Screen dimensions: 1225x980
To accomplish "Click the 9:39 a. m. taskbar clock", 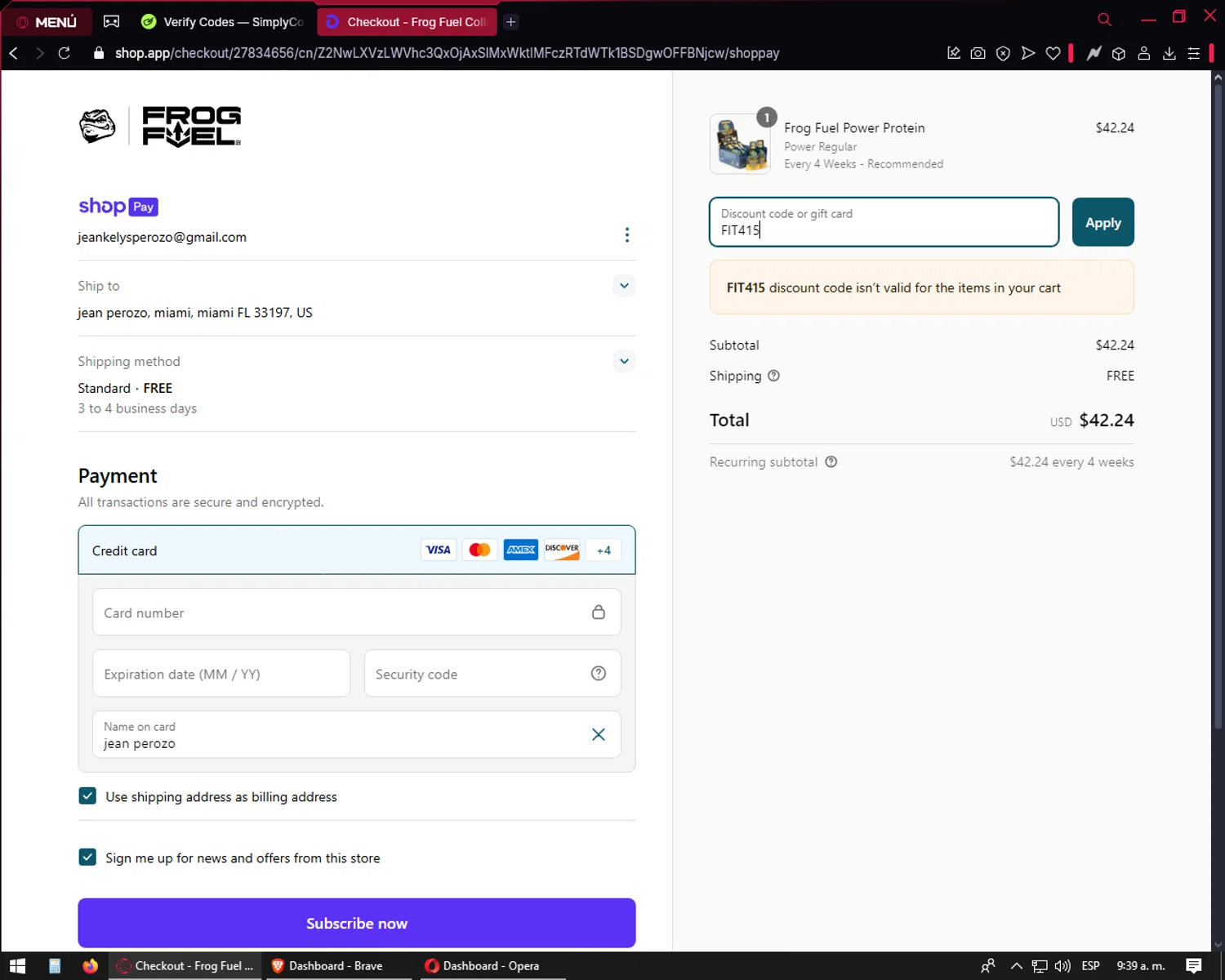I will (1141, 966).
